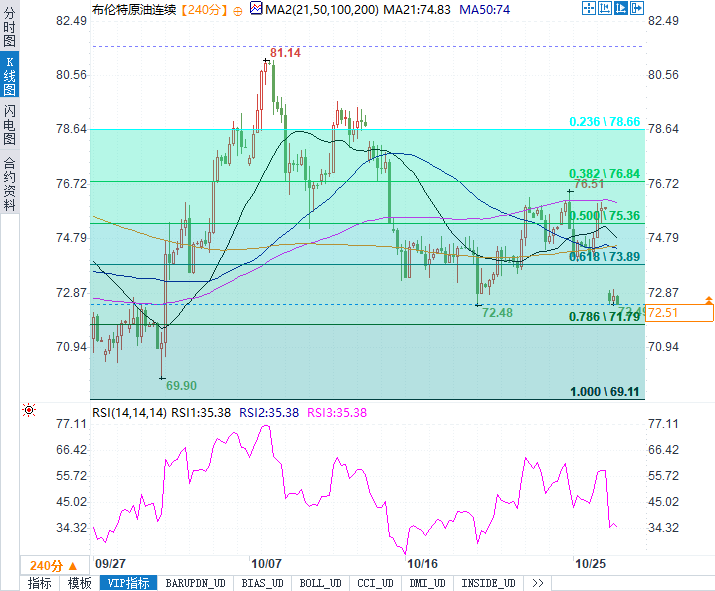This screenshot has height=591, width=715.
Task: Click the blue play-arrow icon at top right
Action: pos(621,8)
